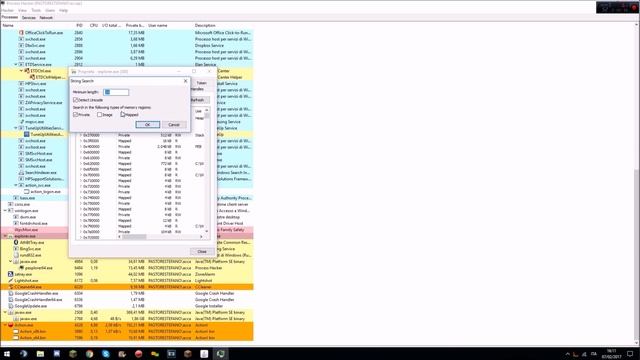Open Google Chrome from the taskbar
The width and height of the screenshot is (640, 360).
point(89,354)
